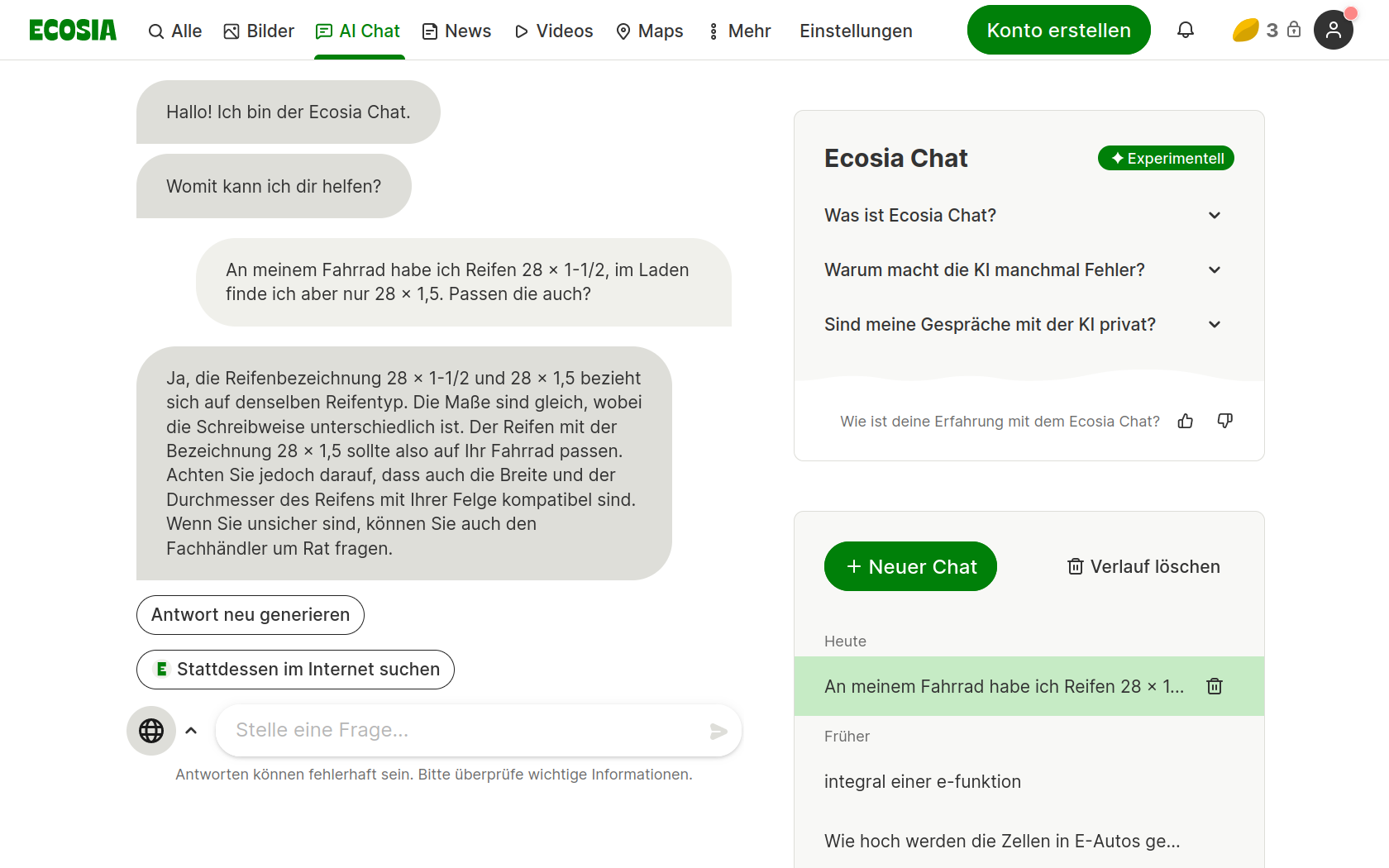
Task: Expand "Sind meine Gespräche mit der KI privat?"
Action: coord(1215,325)
